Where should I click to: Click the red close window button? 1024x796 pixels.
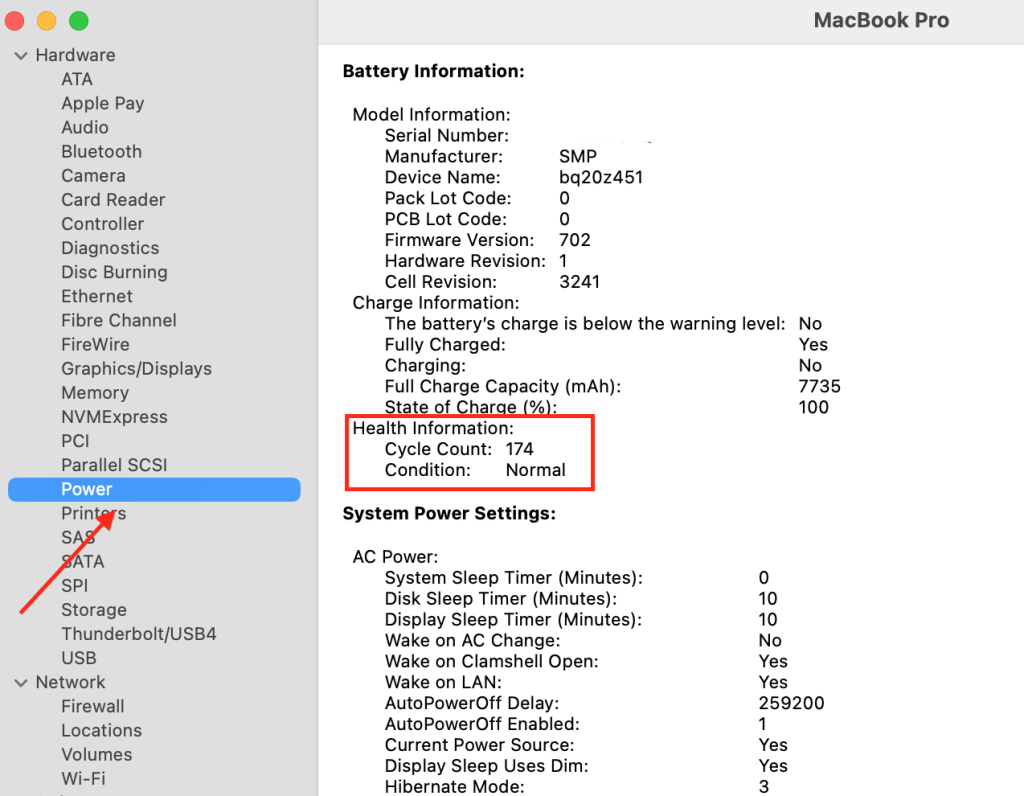click(14, 21)
